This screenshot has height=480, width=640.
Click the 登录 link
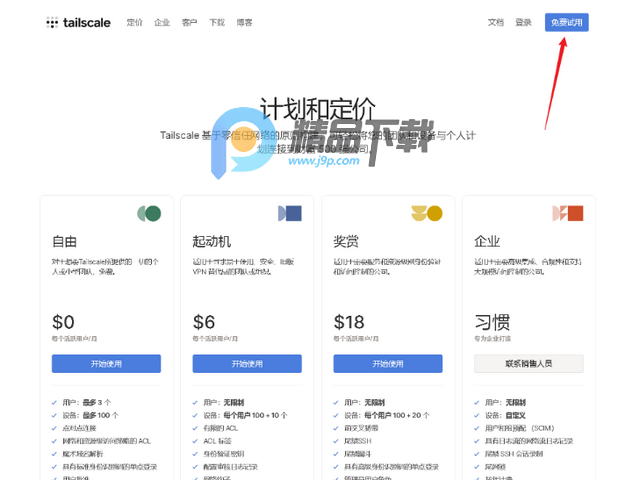(523, 22)
